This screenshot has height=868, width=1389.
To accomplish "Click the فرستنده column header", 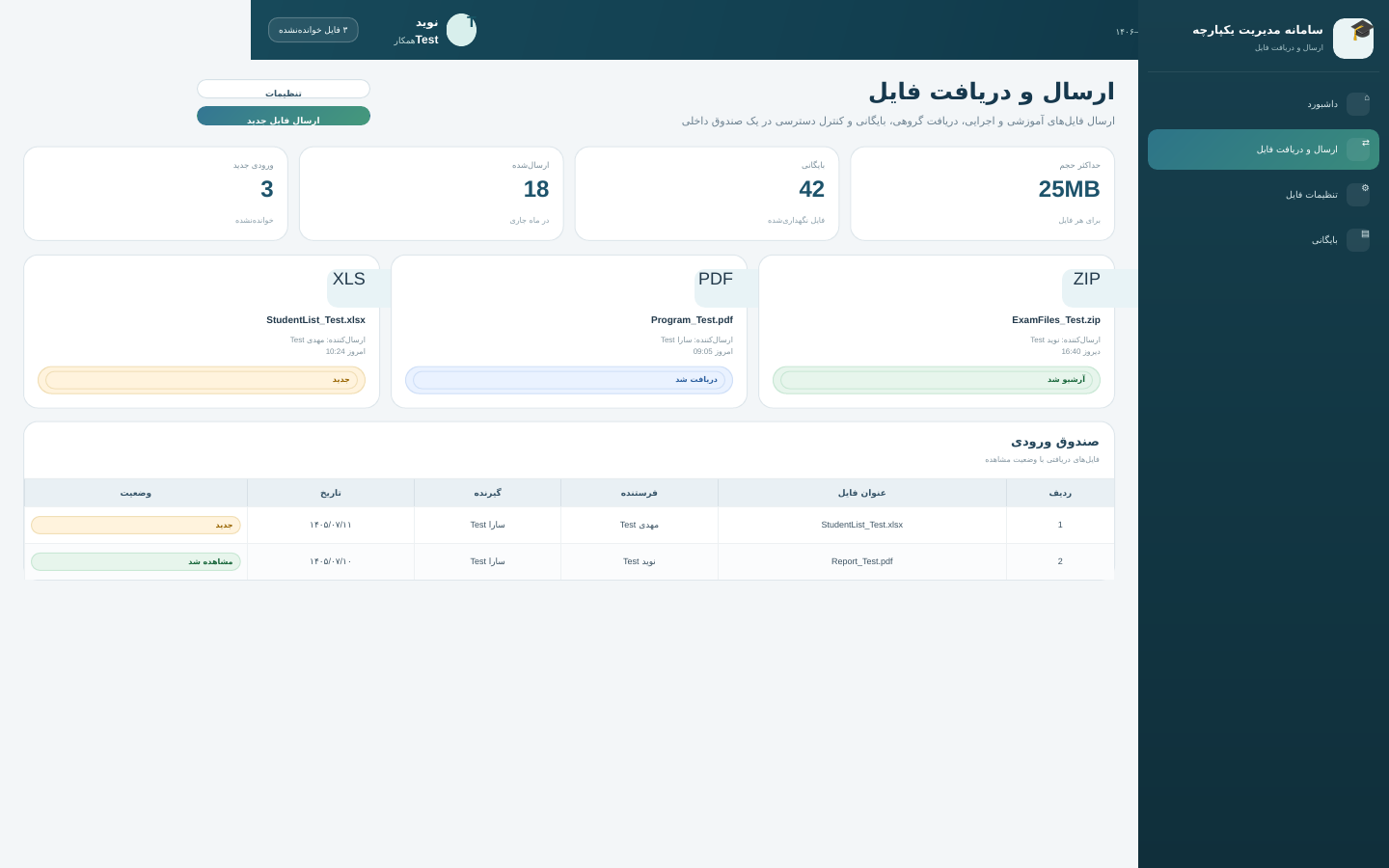I will pos(640,493).
